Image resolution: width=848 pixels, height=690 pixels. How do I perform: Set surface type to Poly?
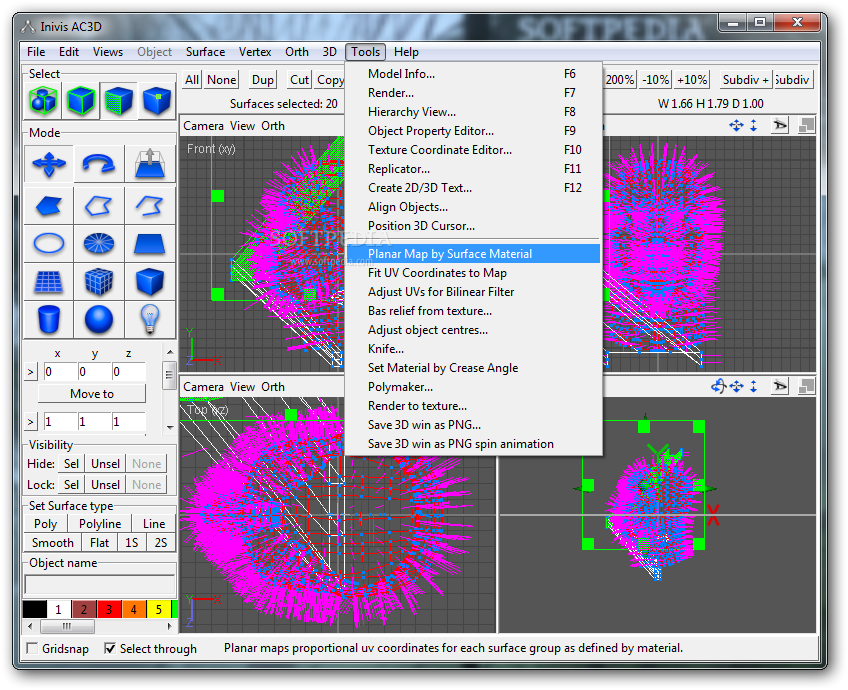point(45,523)
